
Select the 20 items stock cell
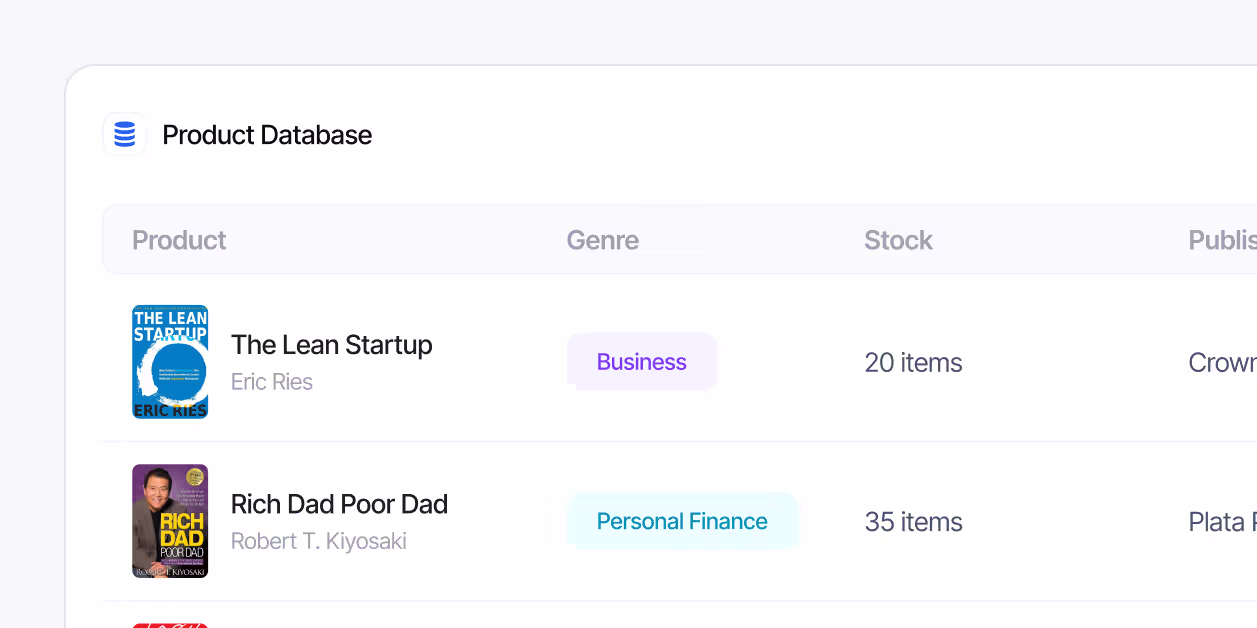coord(913,362)
